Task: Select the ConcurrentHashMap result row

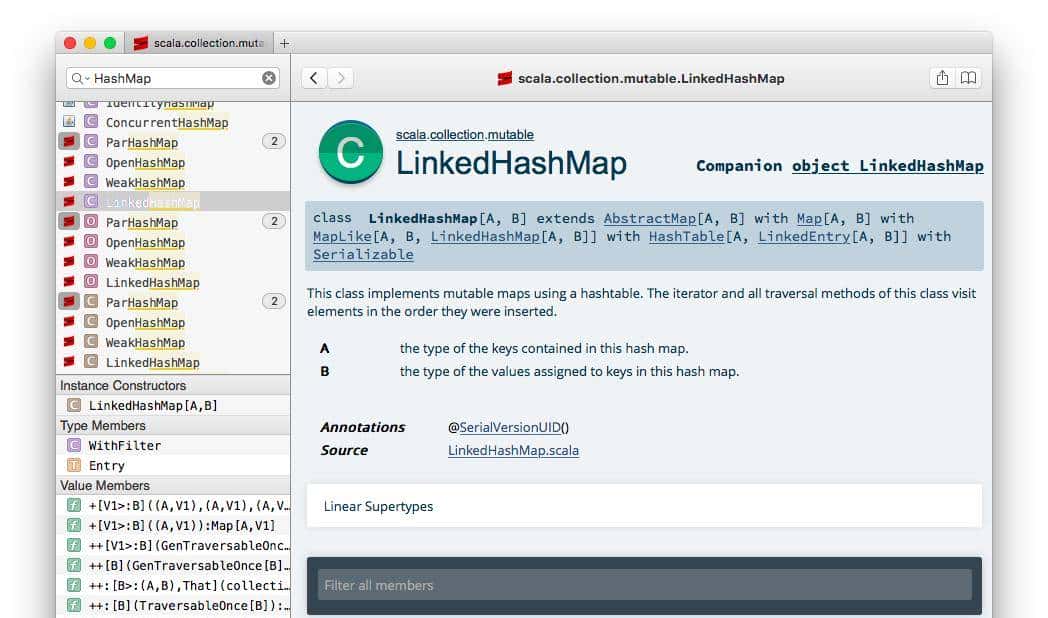Action: (173, 122)
